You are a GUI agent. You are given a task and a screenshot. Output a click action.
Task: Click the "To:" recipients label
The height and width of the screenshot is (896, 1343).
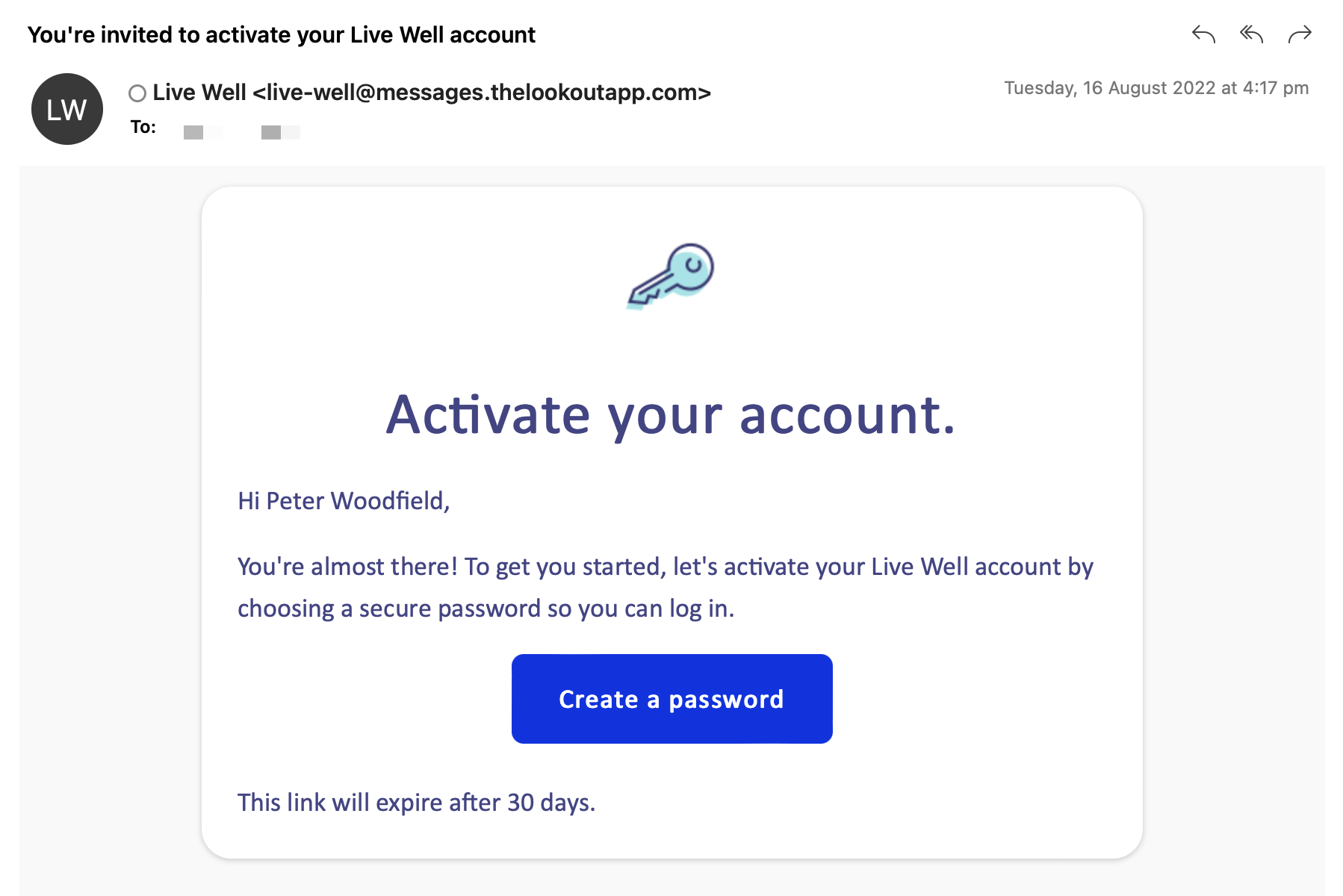click(x=143, y=127)
